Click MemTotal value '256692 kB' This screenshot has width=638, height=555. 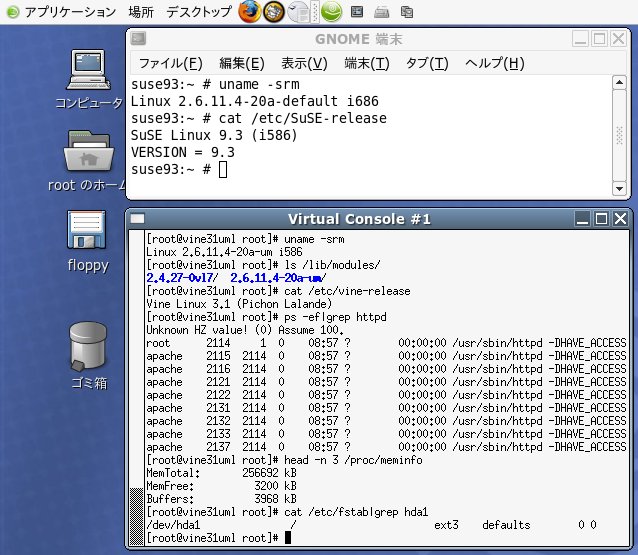(269, 473)
